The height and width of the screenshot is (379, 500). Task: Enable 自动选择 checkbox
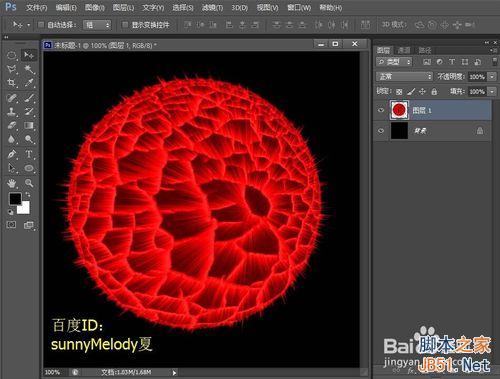41,25
